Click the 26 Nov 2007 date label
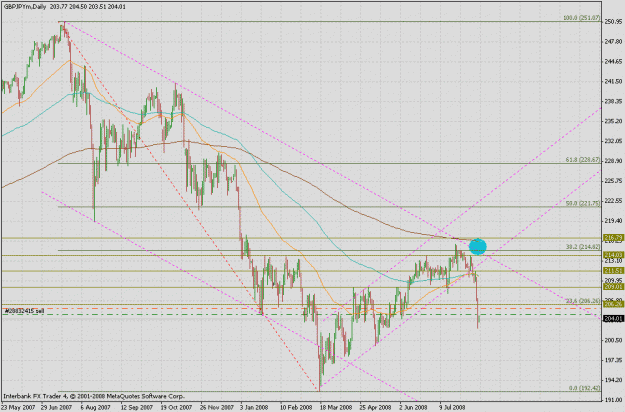The width and height of the screenshot is (625, 412). [x=216, y=408]
